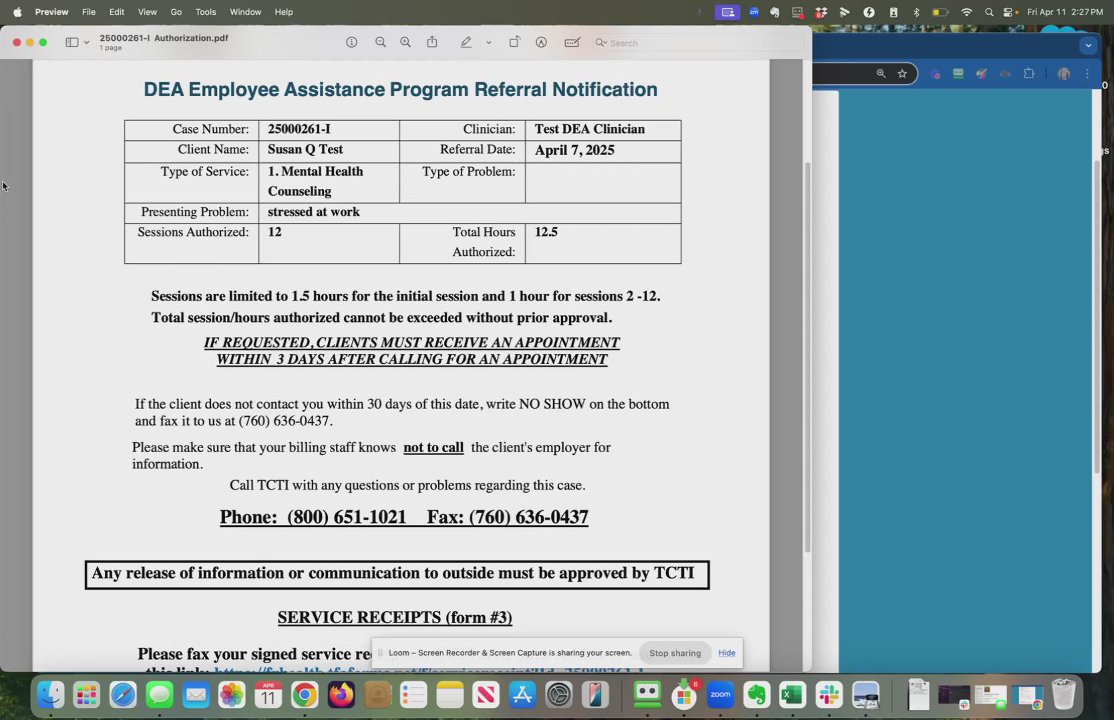The height and width of the screenshot is (720, 1114).
Task: Open Notes from the Dock
Action: 450,694
